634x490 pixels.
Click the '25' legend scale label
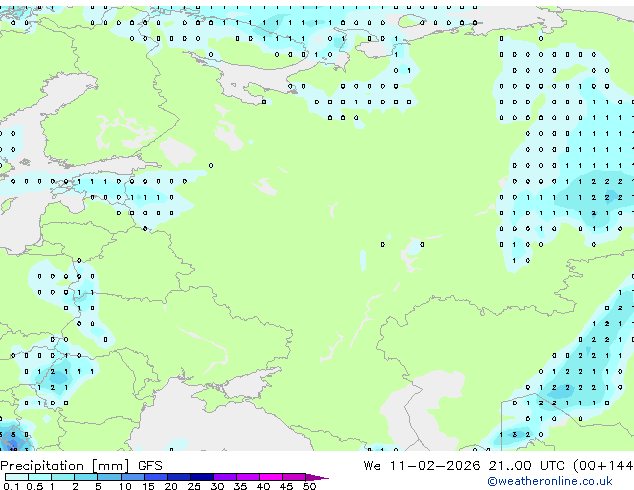pyautogui.click(x=194, y=486)
